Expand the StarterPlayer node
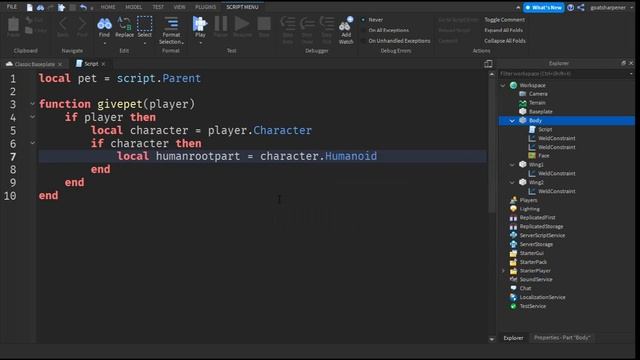Viewport: 640px width, 360px height. pyautogui.click(x=503, y=271)
